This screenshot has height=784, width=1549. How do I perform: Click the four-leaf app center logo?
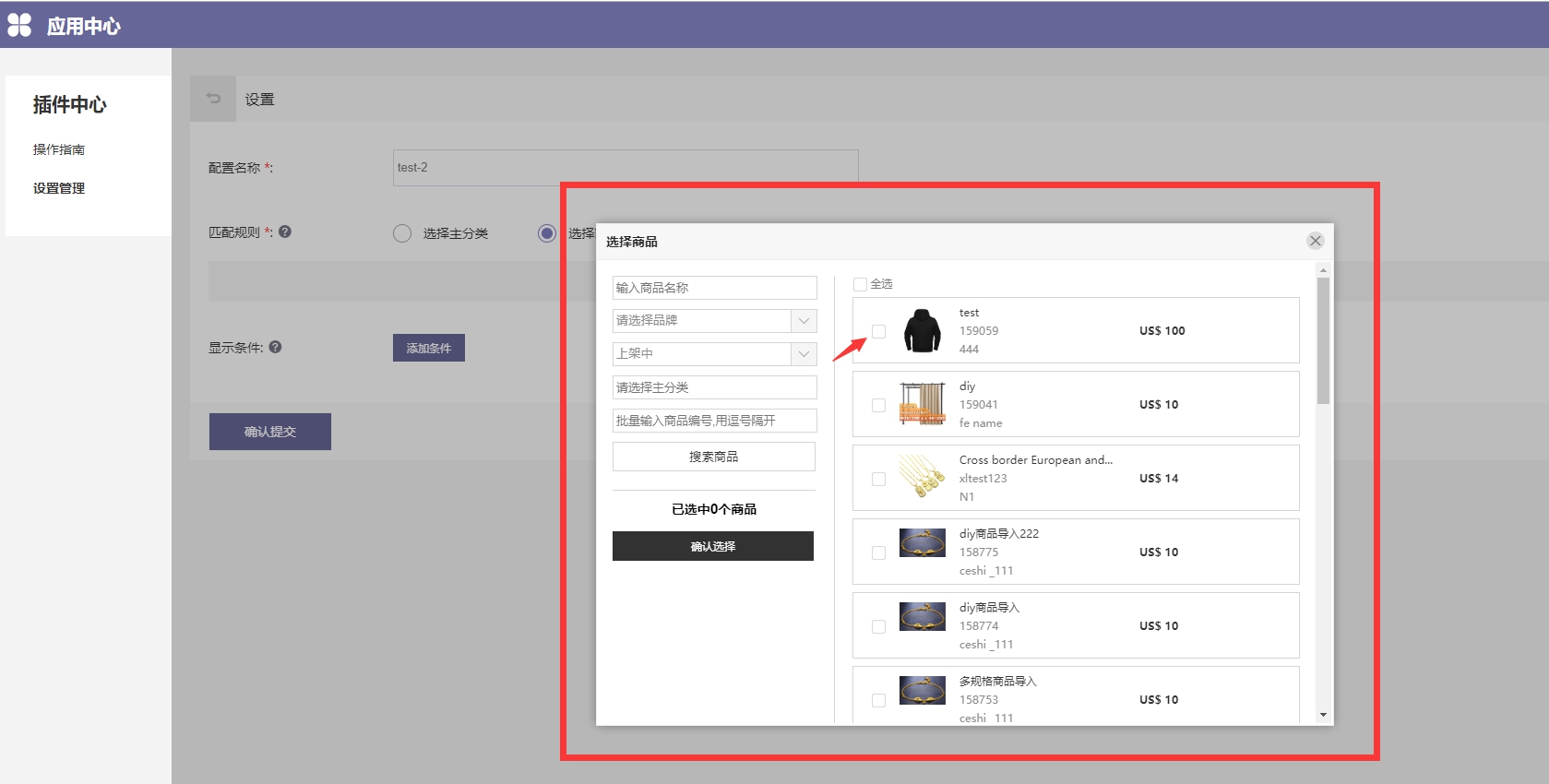(x=19, y=25)
